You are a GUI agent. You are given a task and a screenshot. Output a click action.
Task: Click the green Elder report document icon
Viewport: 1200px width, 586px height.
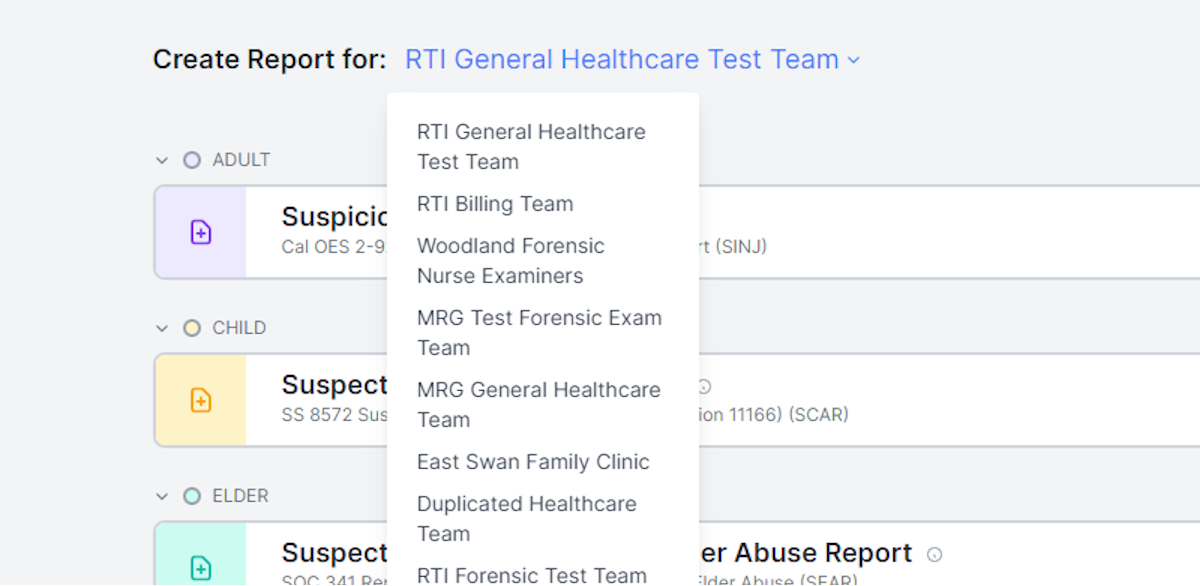[201, 568]
